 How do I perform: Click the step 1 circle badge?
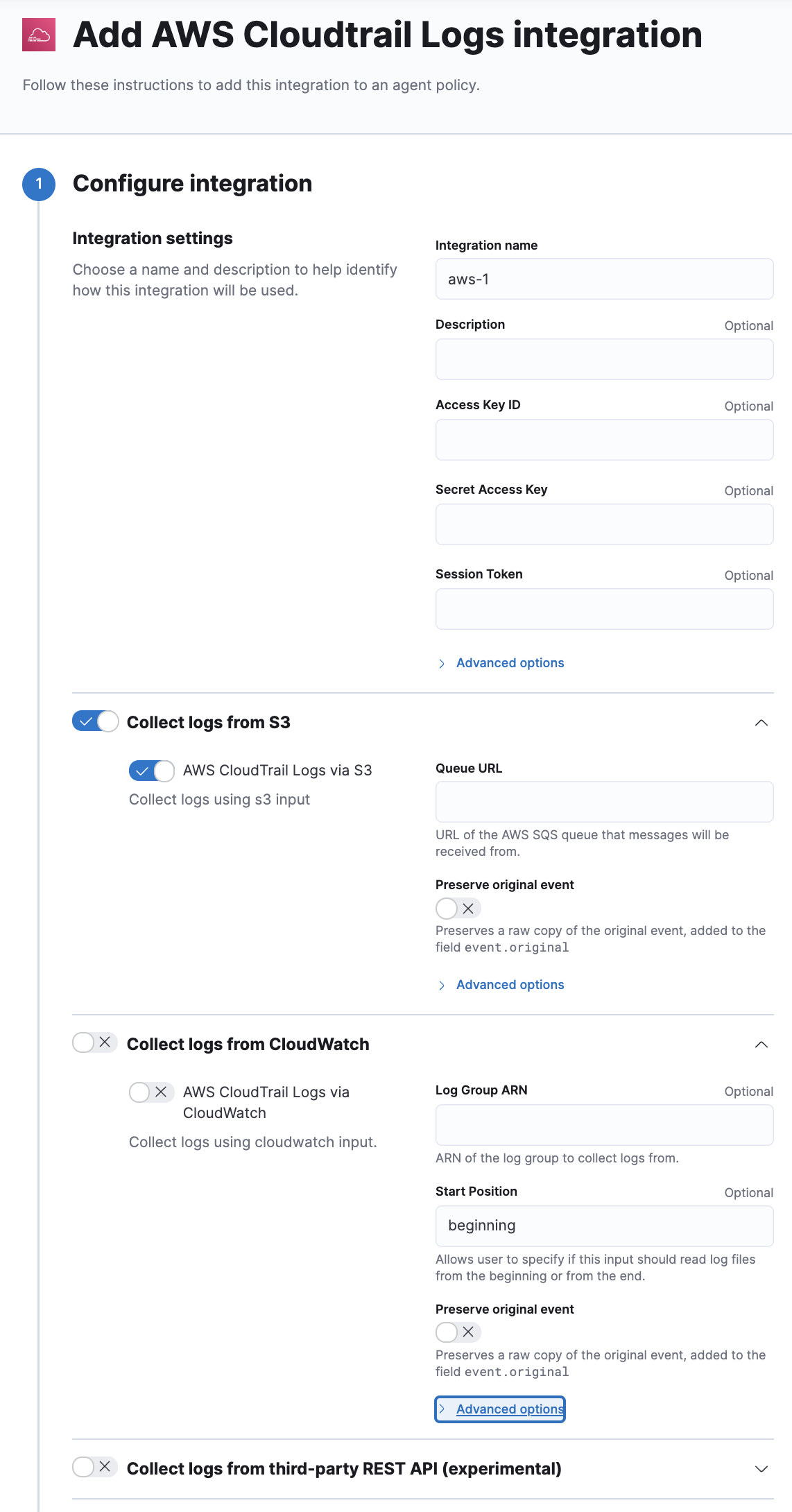(39, 184)
